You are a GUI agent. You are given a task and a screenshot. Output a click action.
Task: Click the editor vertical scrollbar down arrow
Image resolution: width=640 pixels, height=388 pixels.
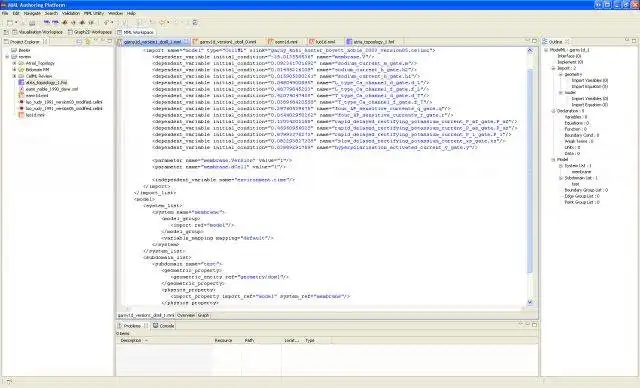click(x=530, y=302)
